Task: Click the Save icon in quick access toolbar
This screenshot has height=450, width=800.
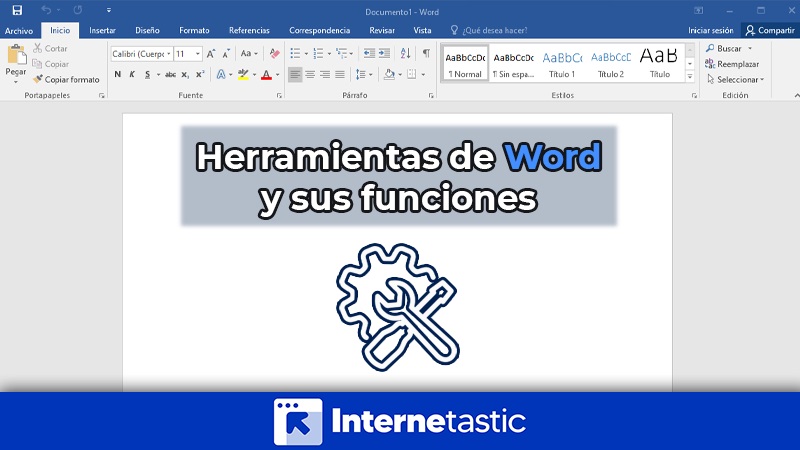Action: [17, 10]
